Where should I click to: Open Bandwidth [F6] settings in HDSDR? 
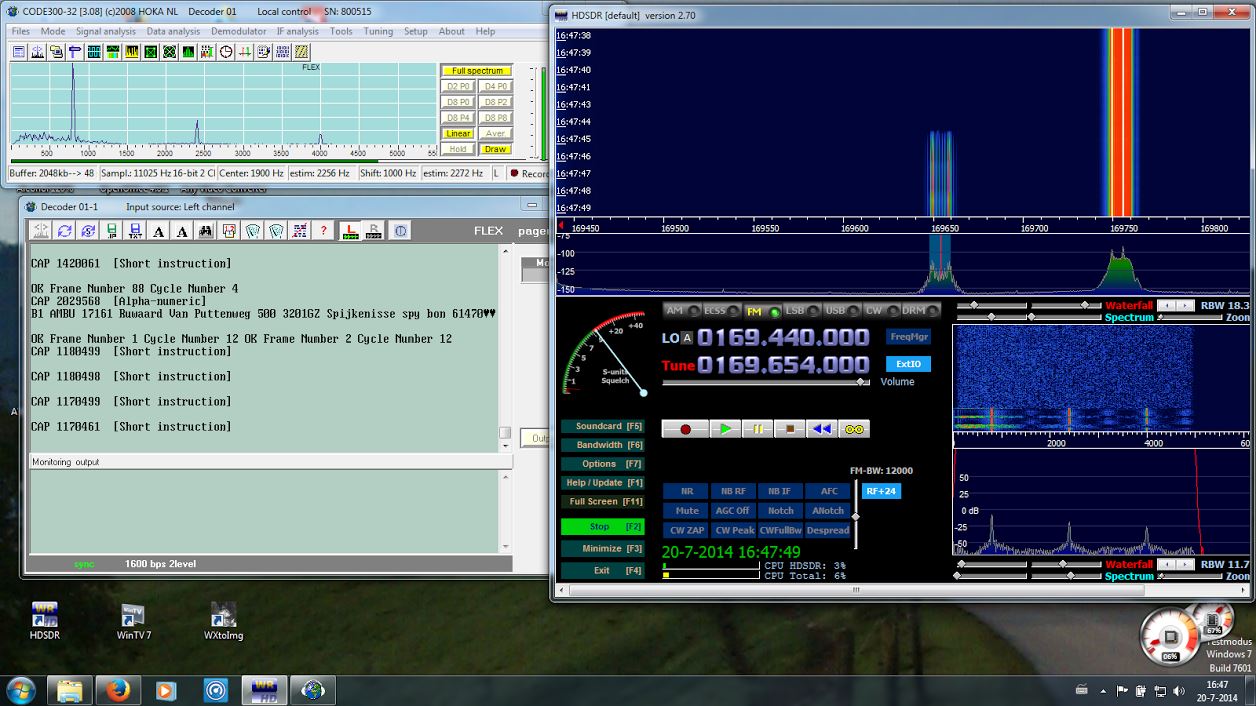tap(601, 445)
